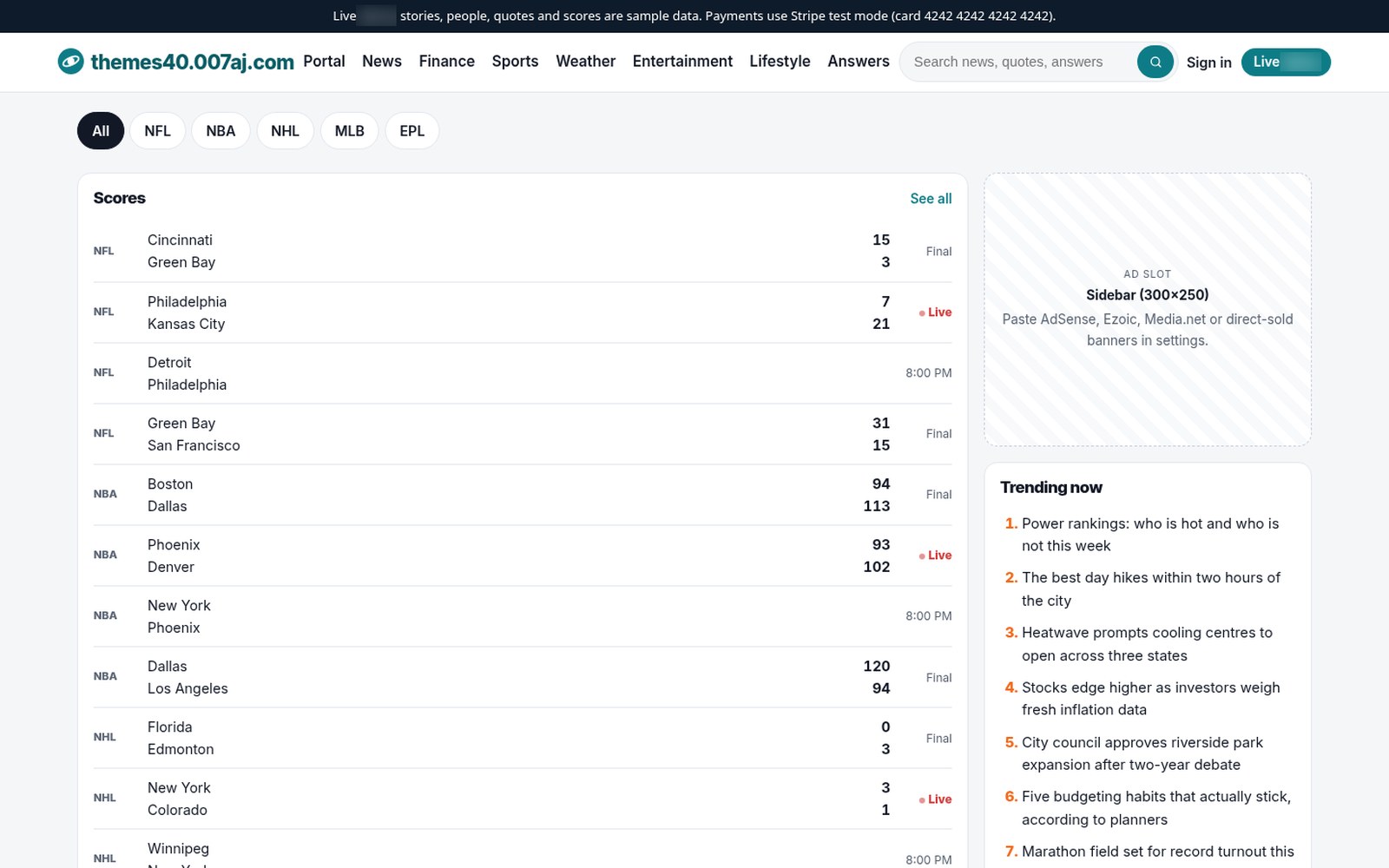Select Sports in the navigation
The image size is (1389, 868).
[x=515, y=62]
